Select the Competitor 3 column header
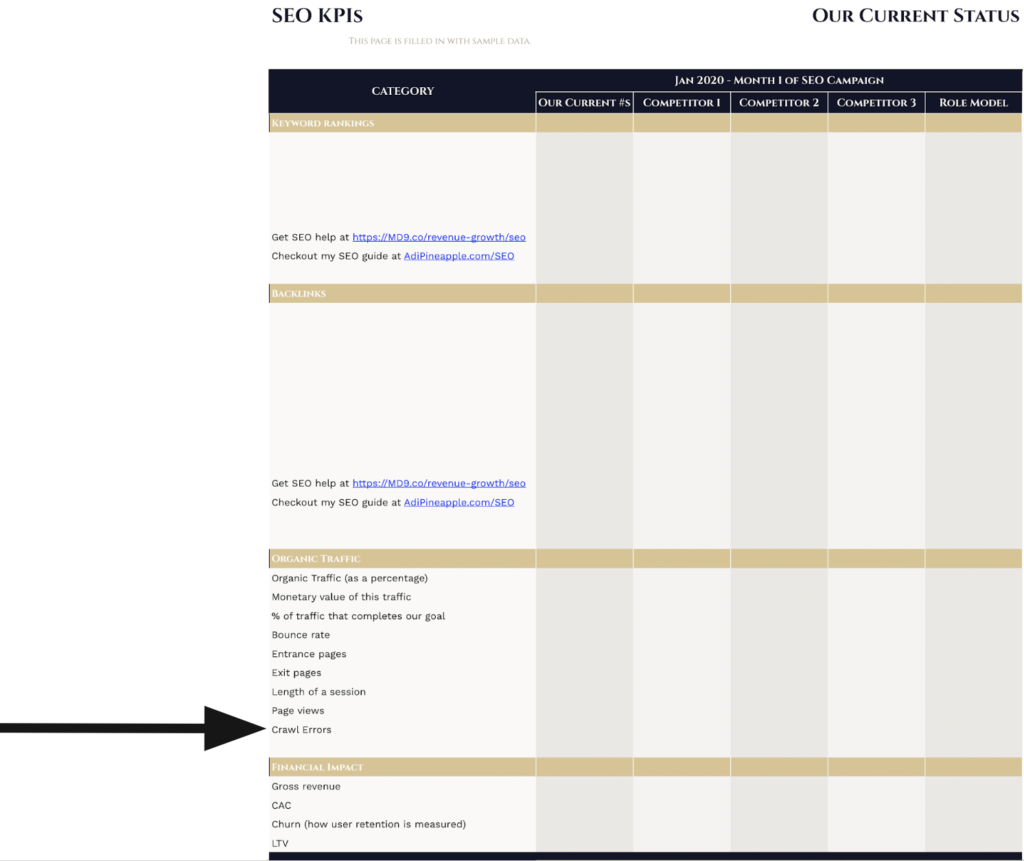The width and height of the screenshot is (1024, 861). coord(876,103)
